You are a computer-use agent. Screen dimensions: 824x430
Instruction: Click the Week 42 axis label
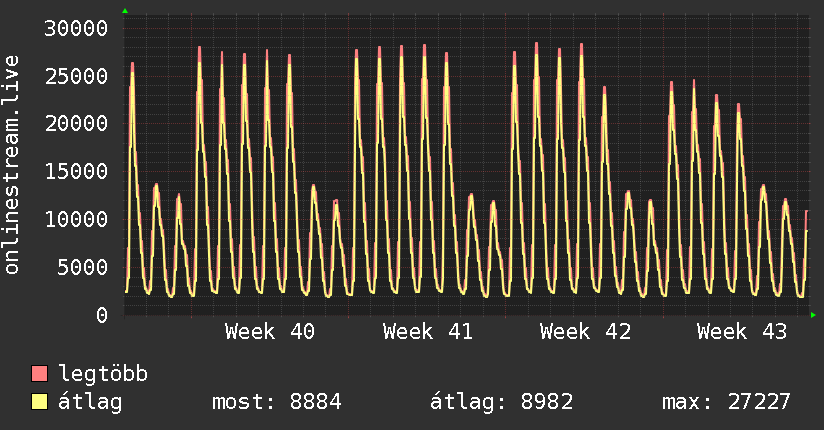(x=585, y=332)
